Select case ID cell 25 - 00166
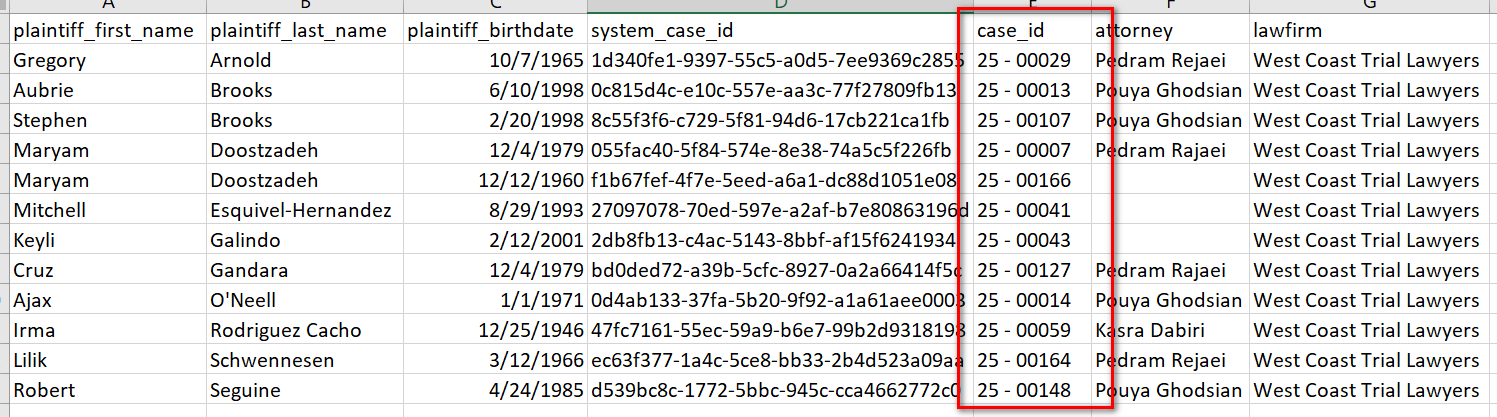 [x=1024, y=181]
